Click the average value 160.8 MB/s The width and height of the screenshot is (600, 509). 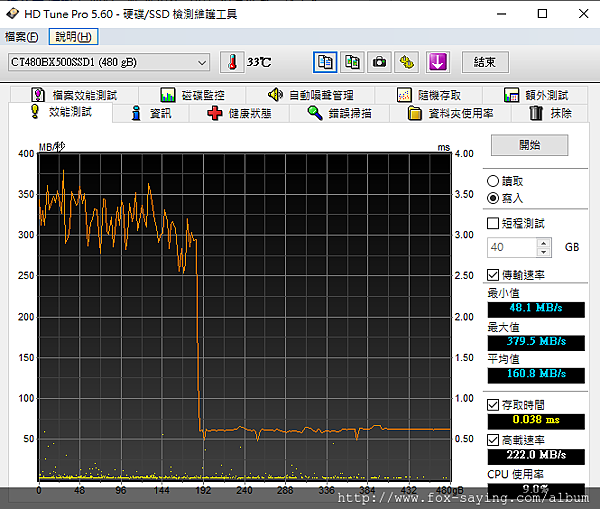tap(536, 375)
